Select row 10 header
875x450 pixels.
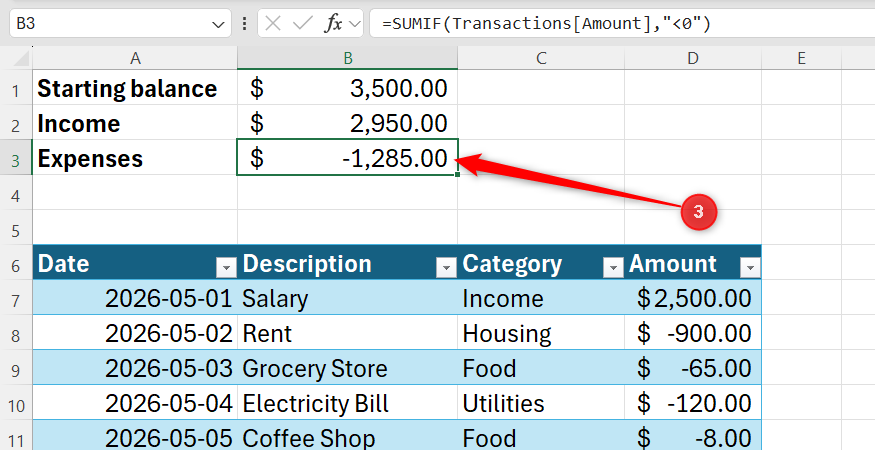tap(16, 404)
